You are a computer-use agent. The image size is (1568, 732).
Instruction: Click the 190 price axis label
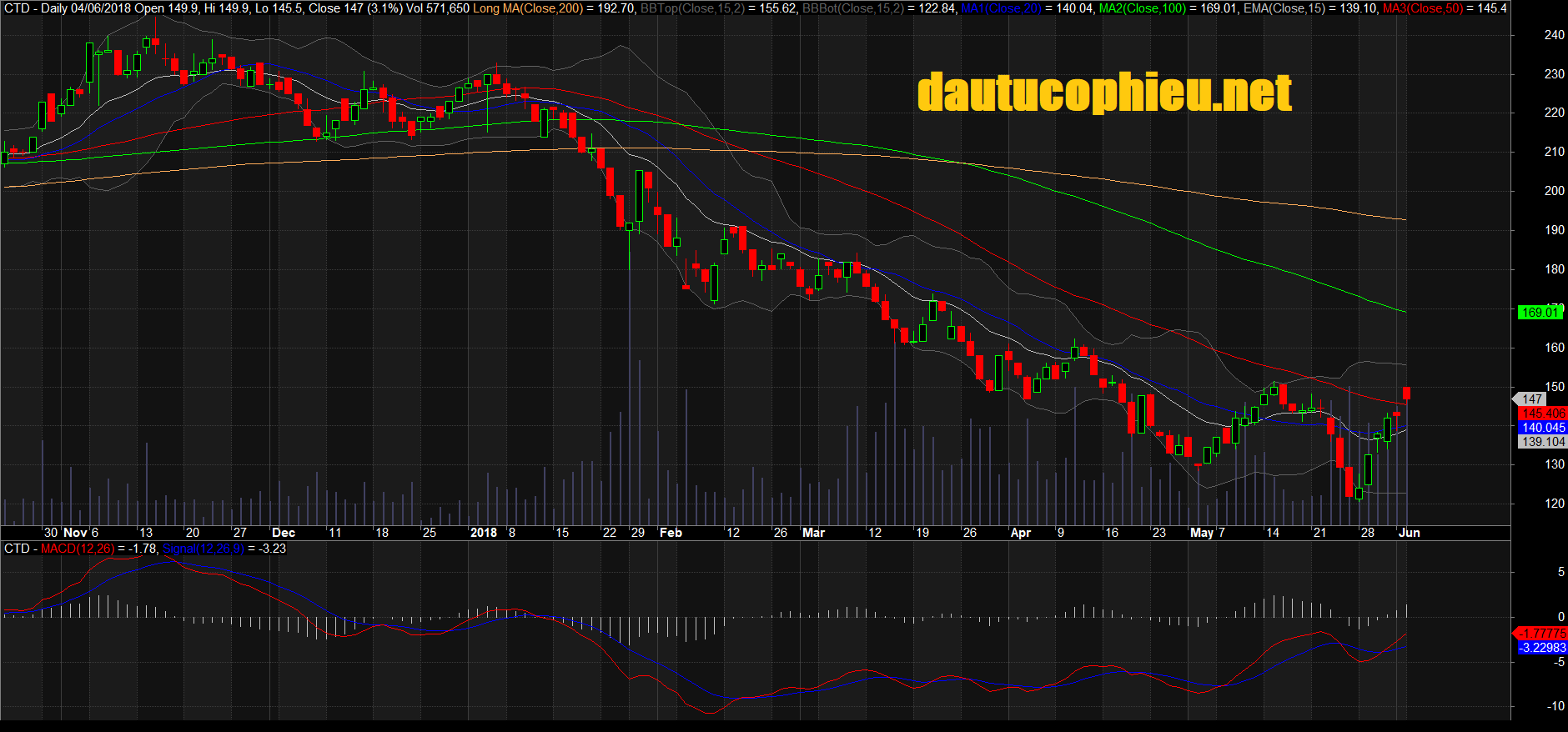pos(1554,230)
